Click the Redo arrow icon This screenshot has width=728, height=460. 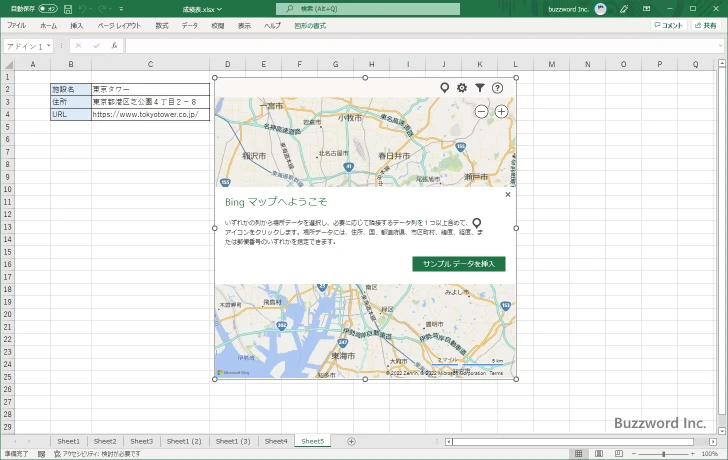click(102, 9)
